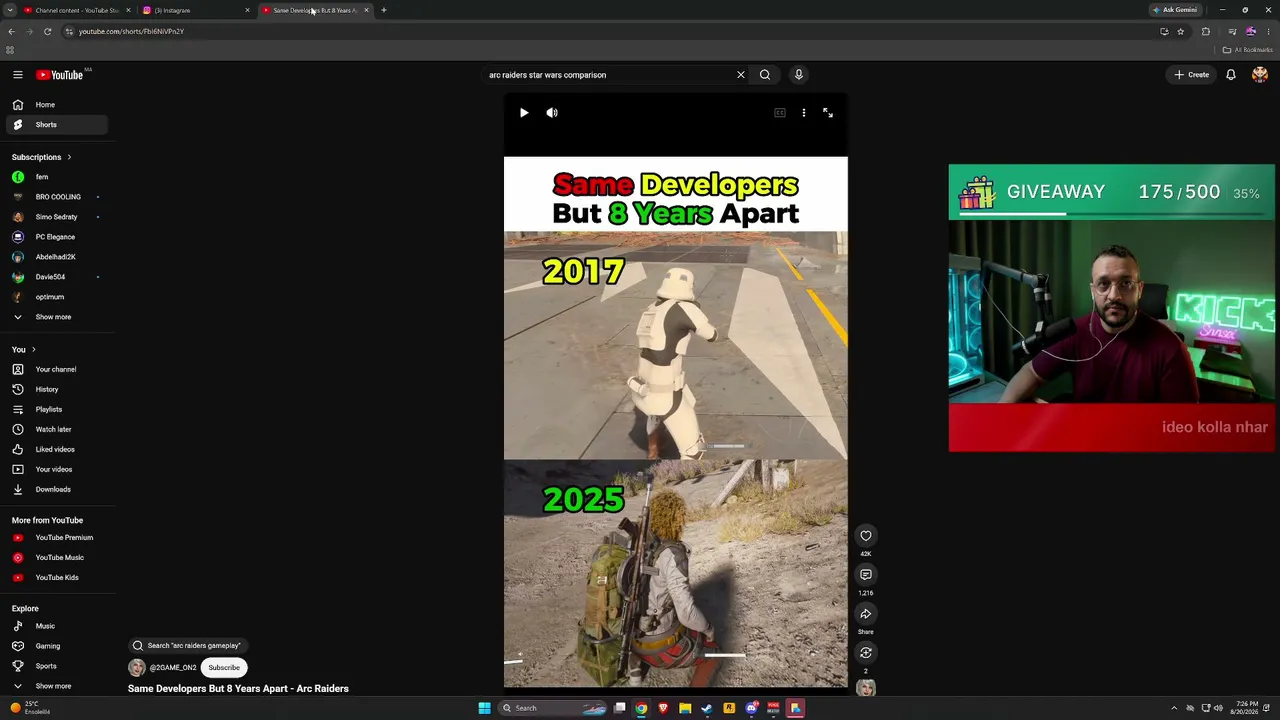This screenshot has height=720, width=1280.
Task: Open the tab search dropdown
Action: 8,10
